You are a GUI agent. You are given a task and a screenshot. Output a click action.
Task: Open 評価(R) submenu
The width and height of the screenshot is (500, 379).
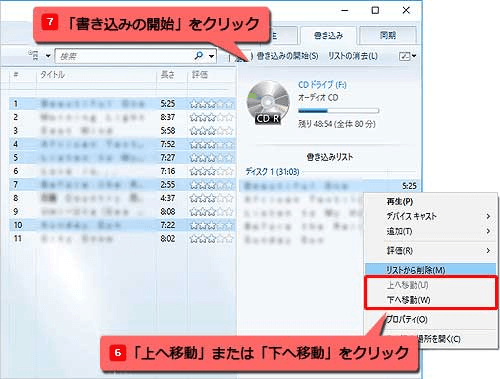coord(431,250)
